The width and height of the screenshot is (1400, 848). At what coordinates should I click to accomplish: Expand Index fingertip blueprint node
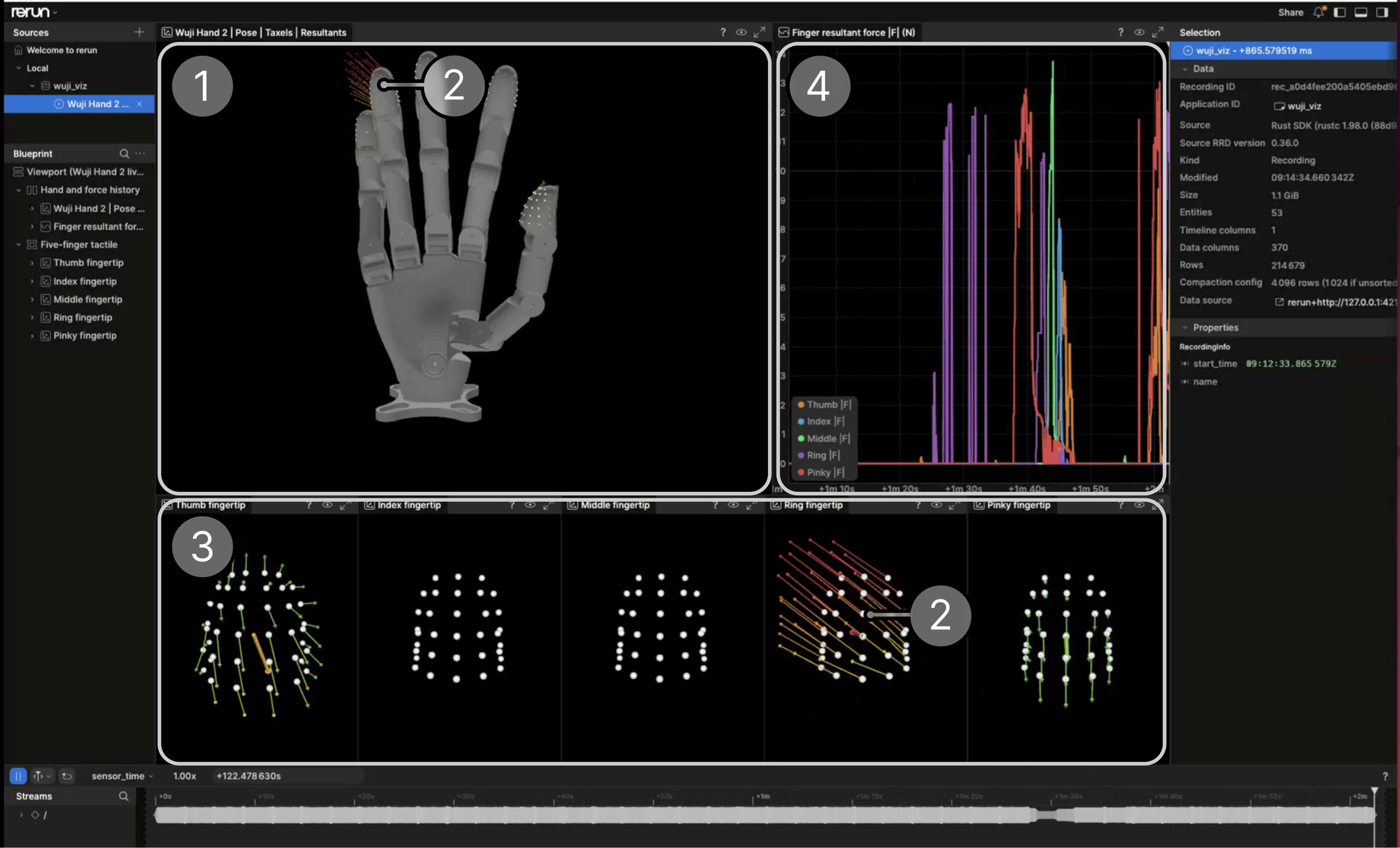click(32, 282)
